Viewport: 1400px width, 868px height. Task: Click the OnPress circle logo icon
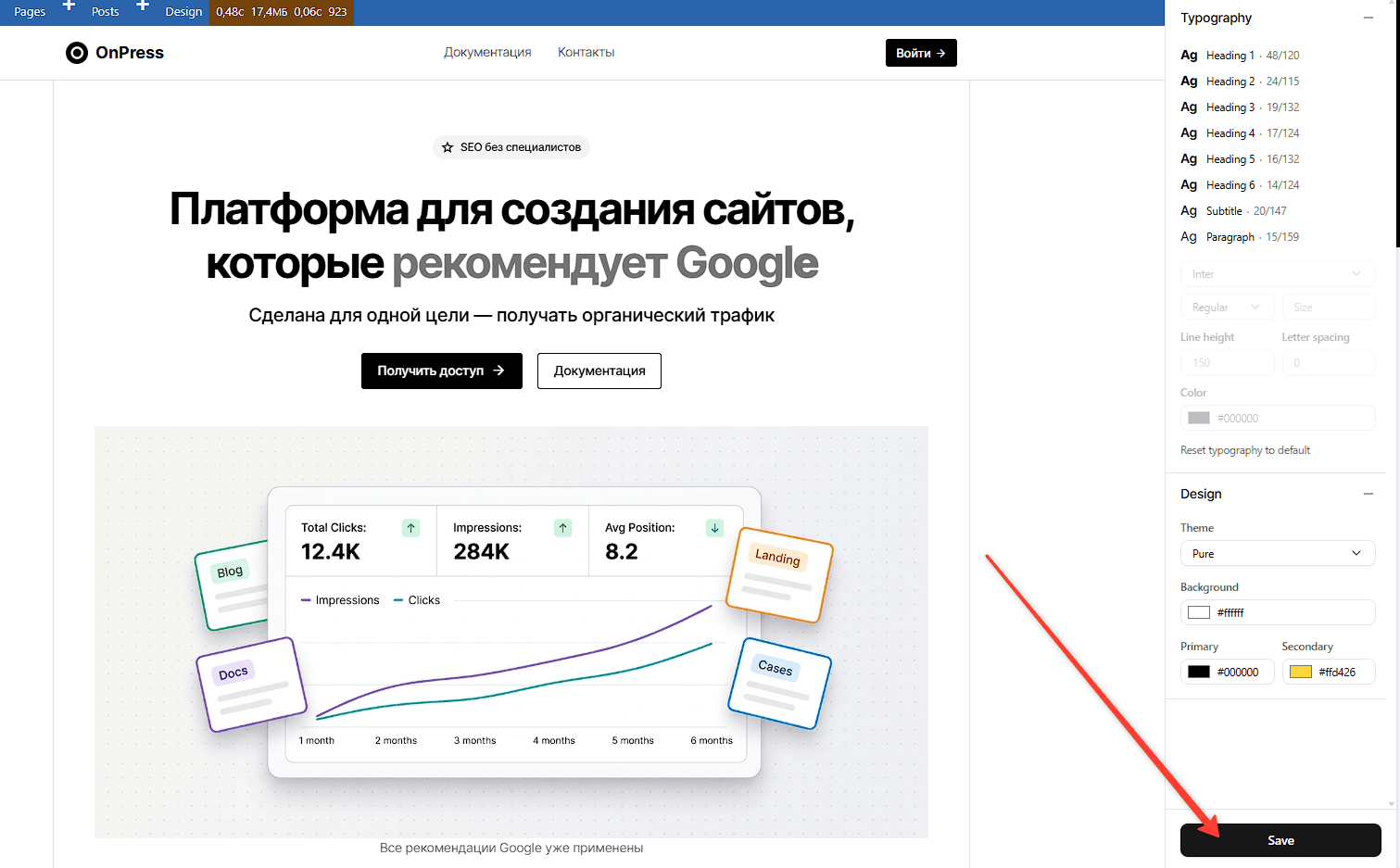77,53
